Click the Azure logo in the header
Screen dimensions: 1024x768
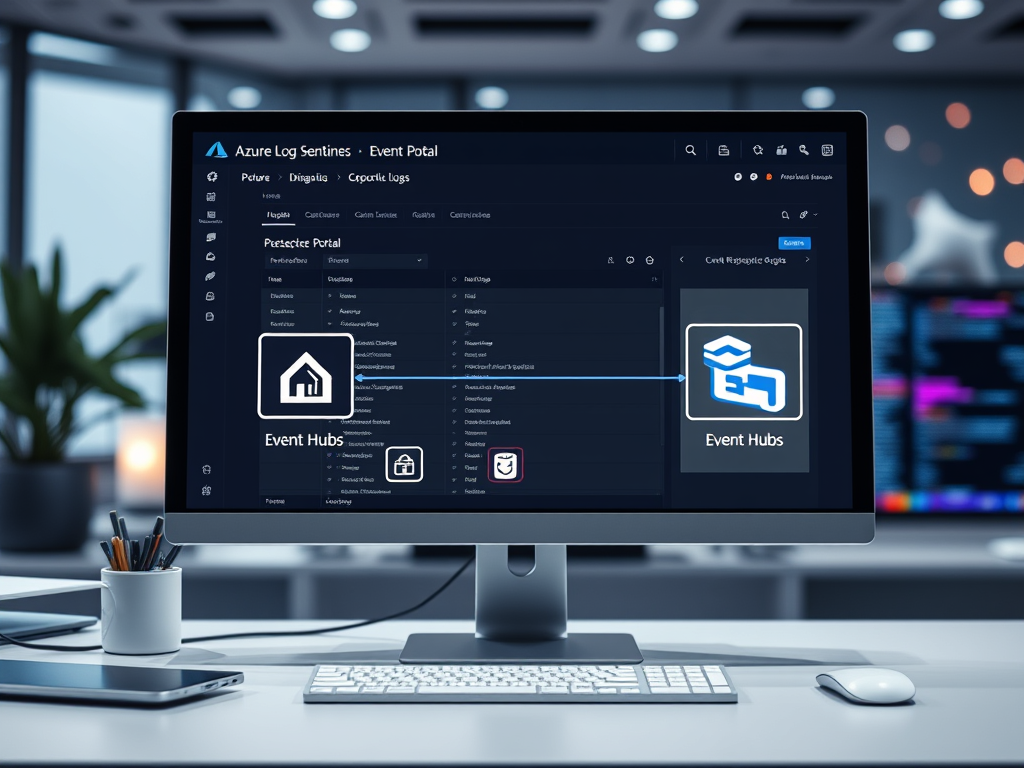[216, 150]
